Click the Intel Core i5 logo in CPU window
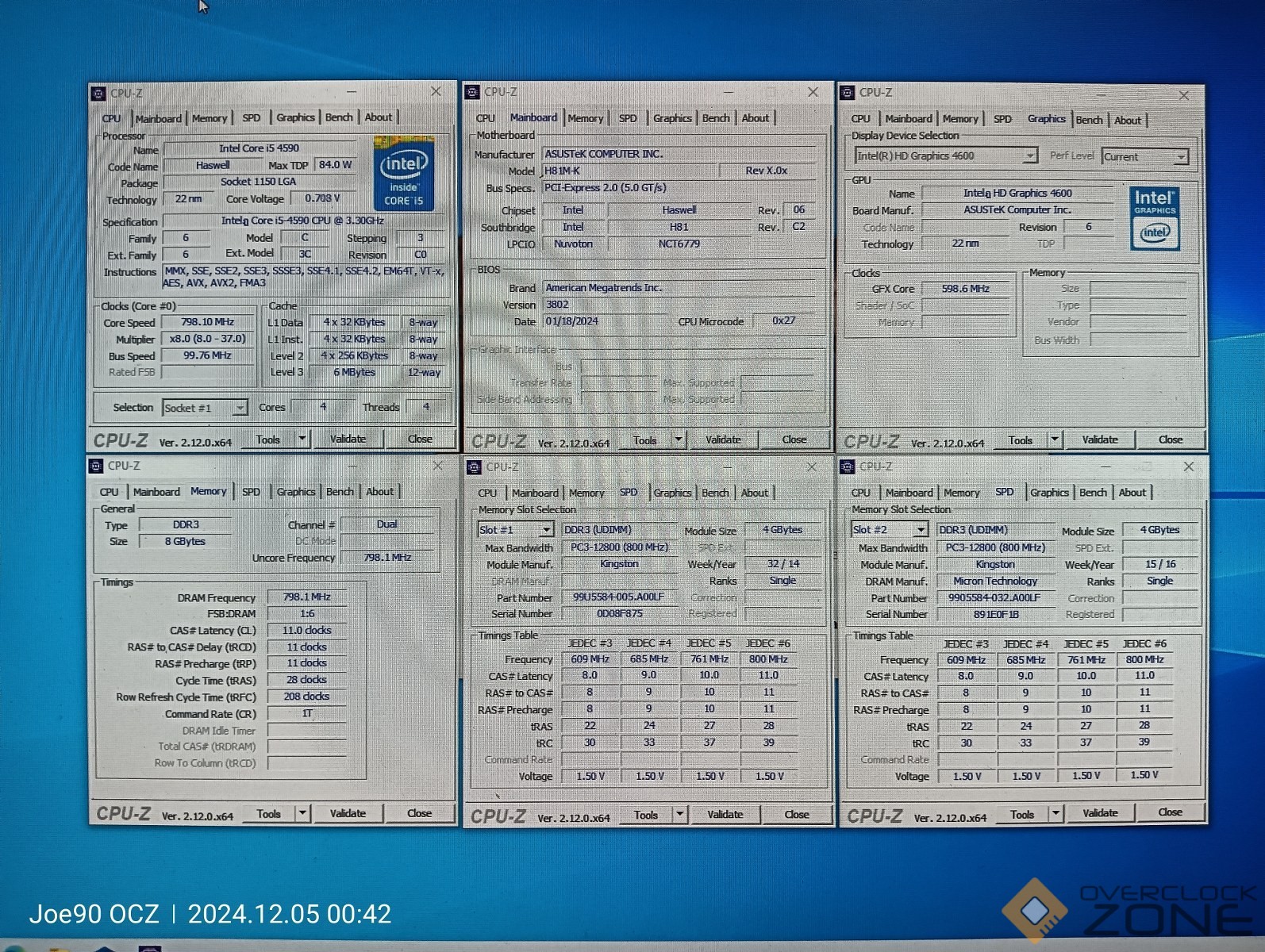The image size is (1265, 952). pos(404,174)
